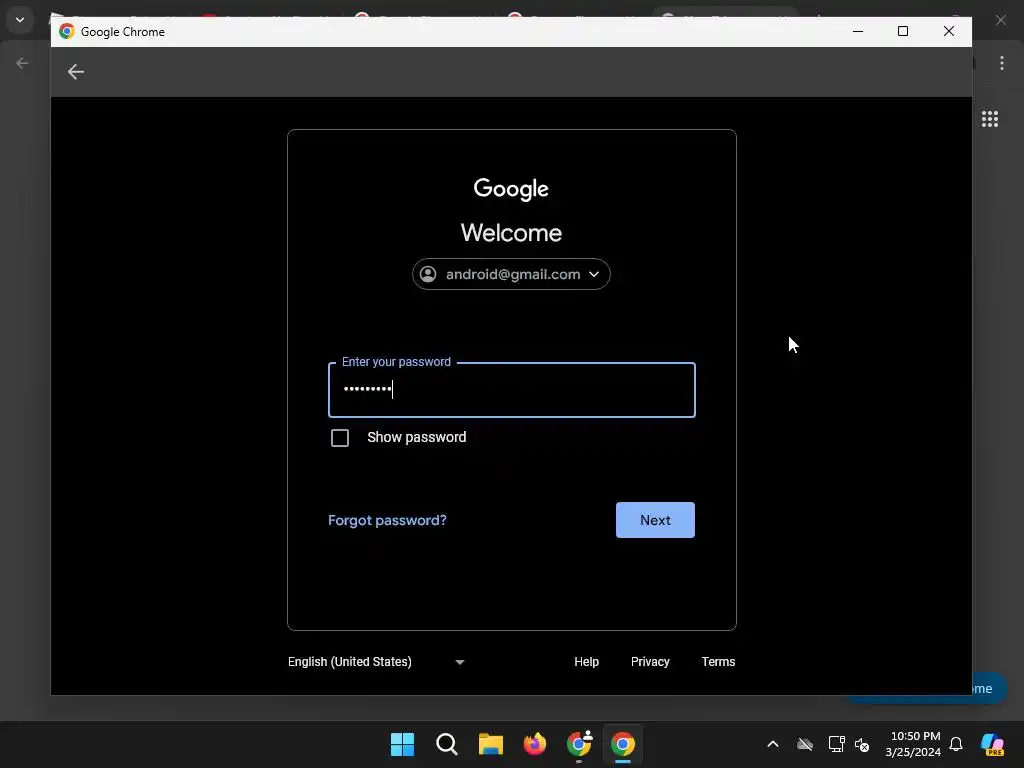Close the background browser window
1024x768 pixels.
point(1000,20)
